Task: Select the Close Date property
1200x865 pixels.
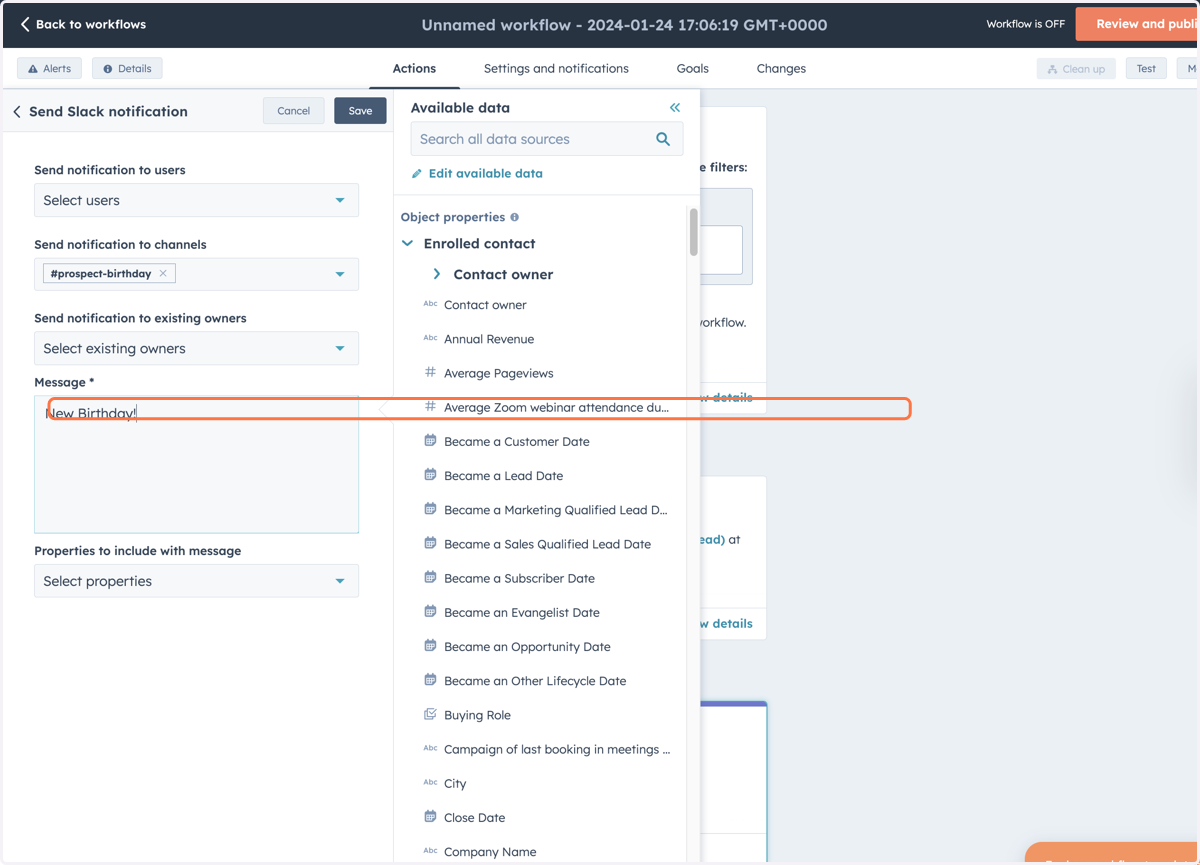Action: (x=474, y=818)
